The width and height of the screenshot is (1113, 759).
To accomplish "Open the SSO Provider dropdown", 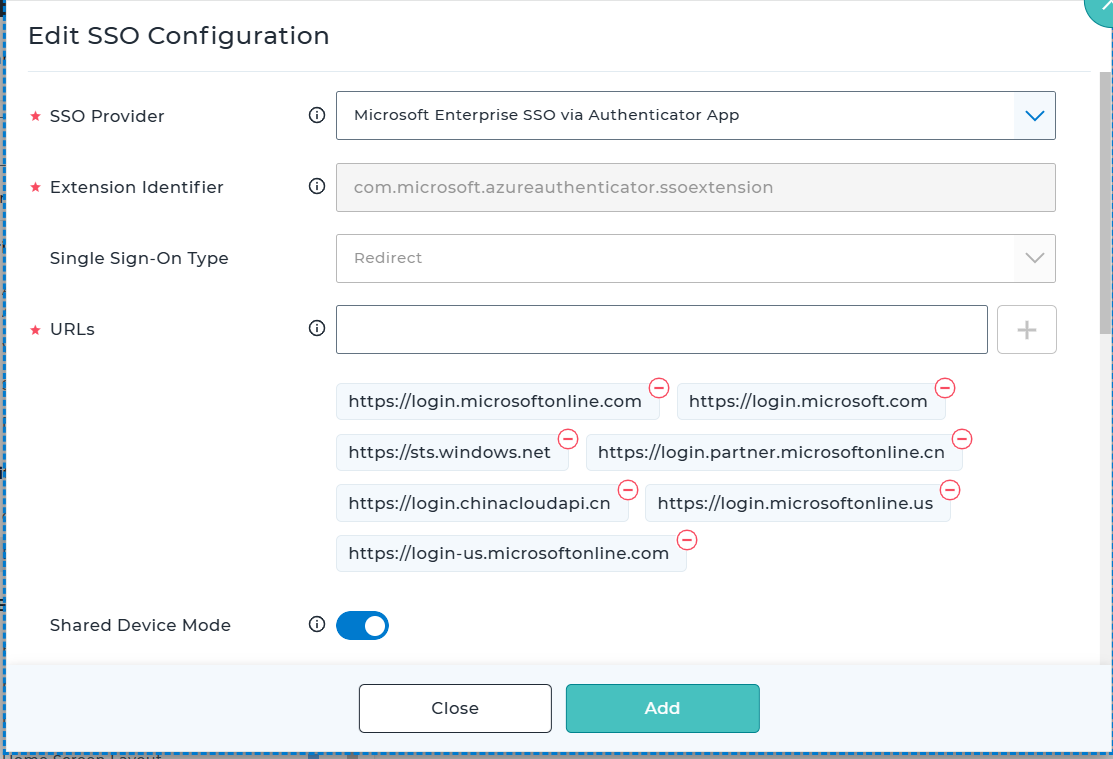I will 696,116.
